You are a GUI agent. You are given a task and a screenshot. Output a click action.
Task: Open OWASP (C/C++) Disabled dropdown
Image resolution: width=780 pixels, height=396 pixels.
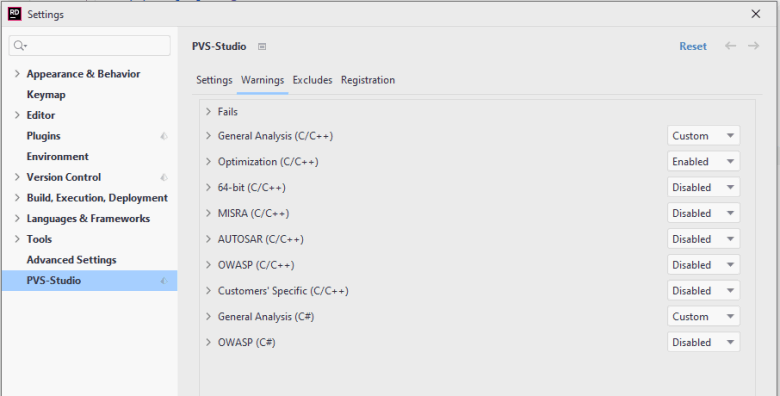pos(703,265)
